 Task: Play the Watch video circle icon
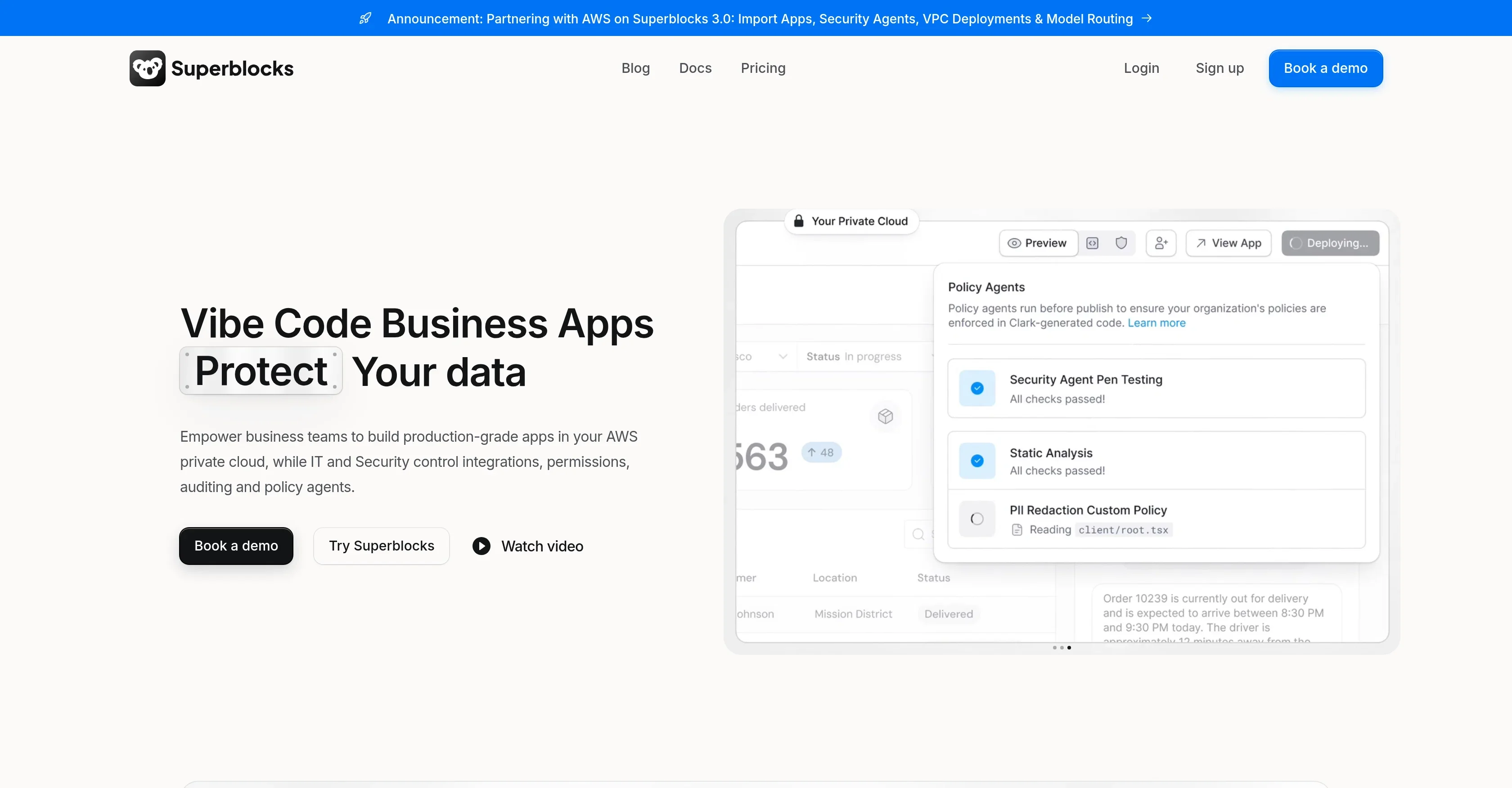[481, 546]
